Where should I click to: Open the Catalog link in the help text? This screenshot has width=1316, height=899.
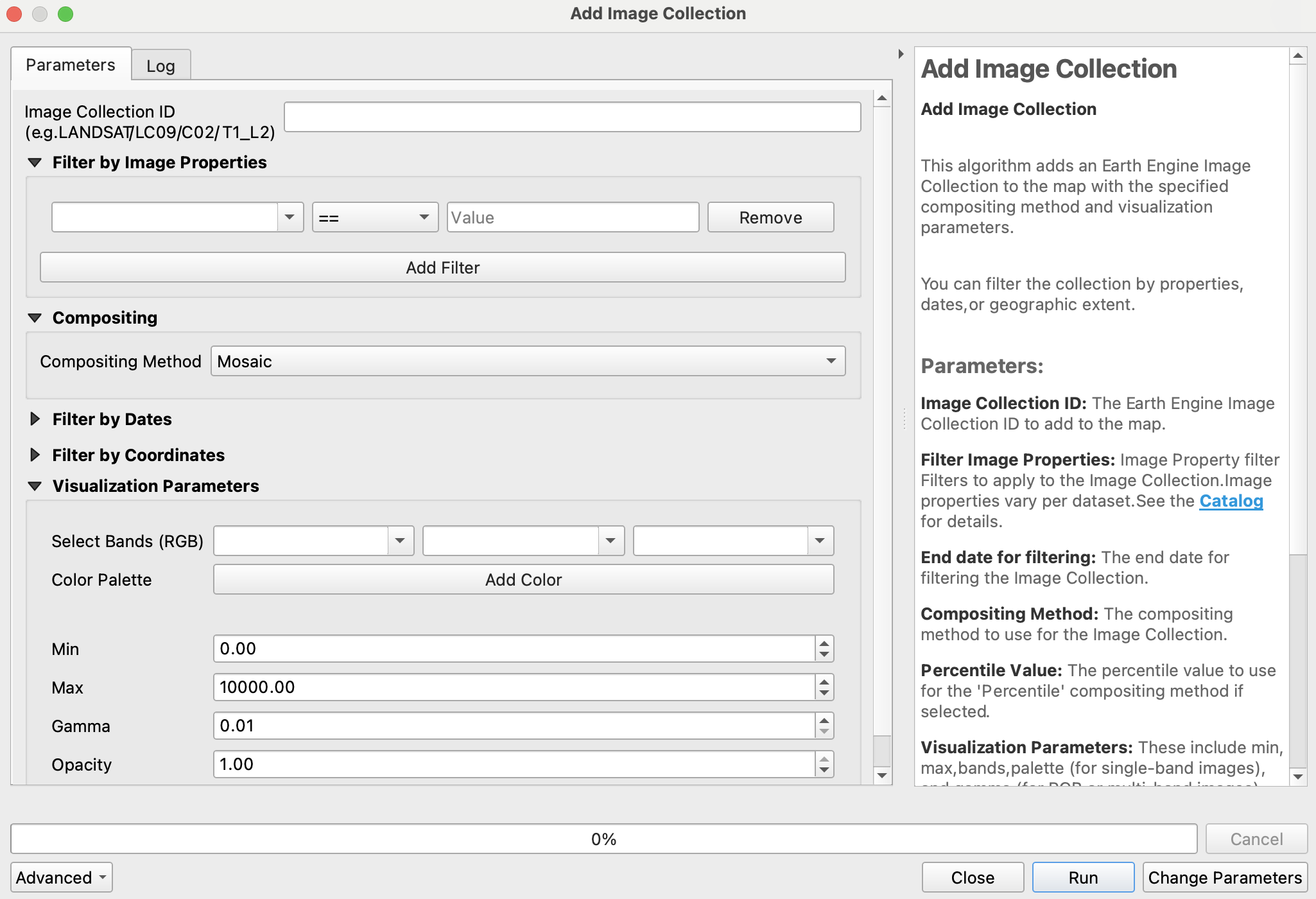1231,502
